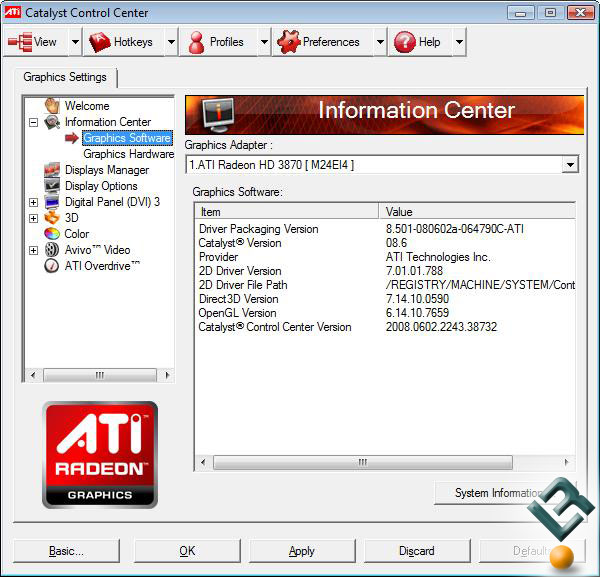Click the Digital Panel (DVI) 3 monitor icon

[52, 202]
